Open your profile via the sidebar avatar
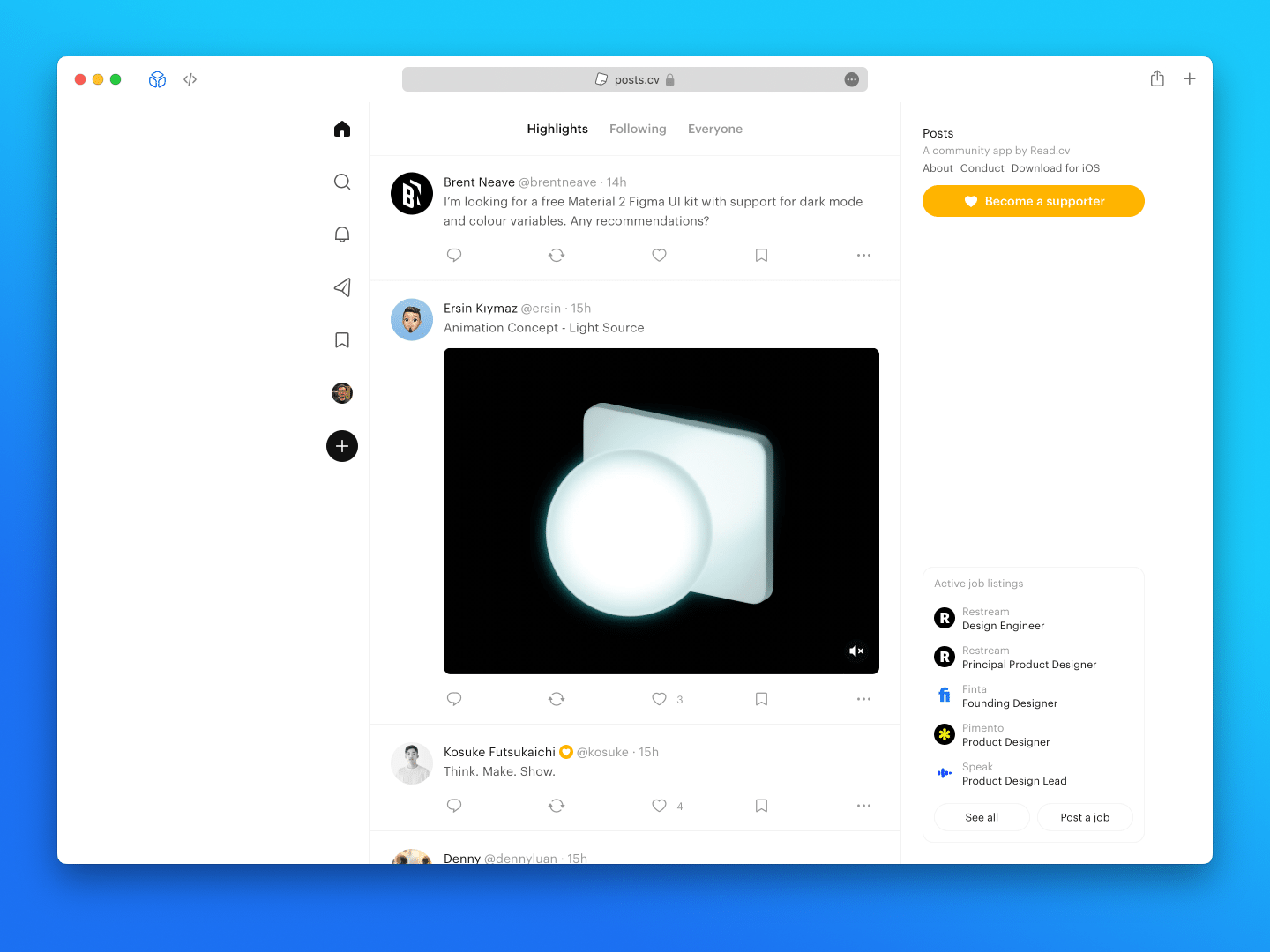 [341, 393]
